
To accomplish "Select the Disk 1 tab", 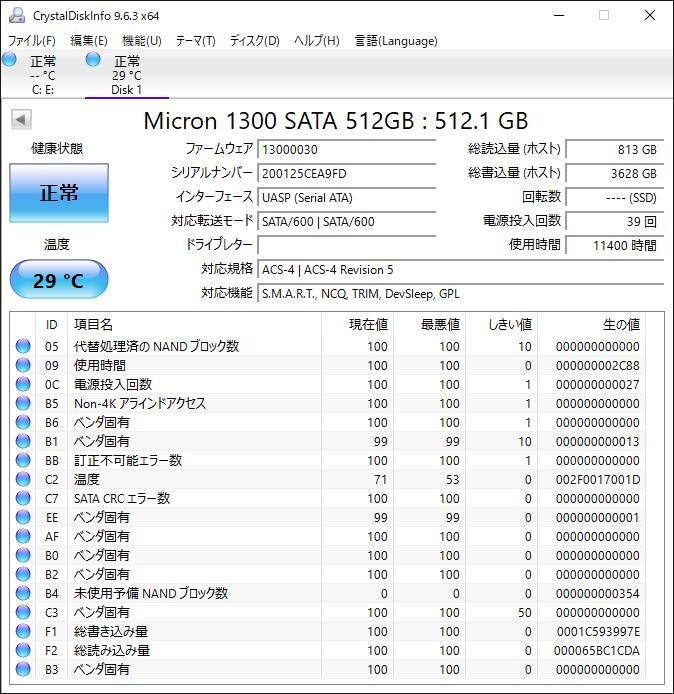I will click(127, 74).
